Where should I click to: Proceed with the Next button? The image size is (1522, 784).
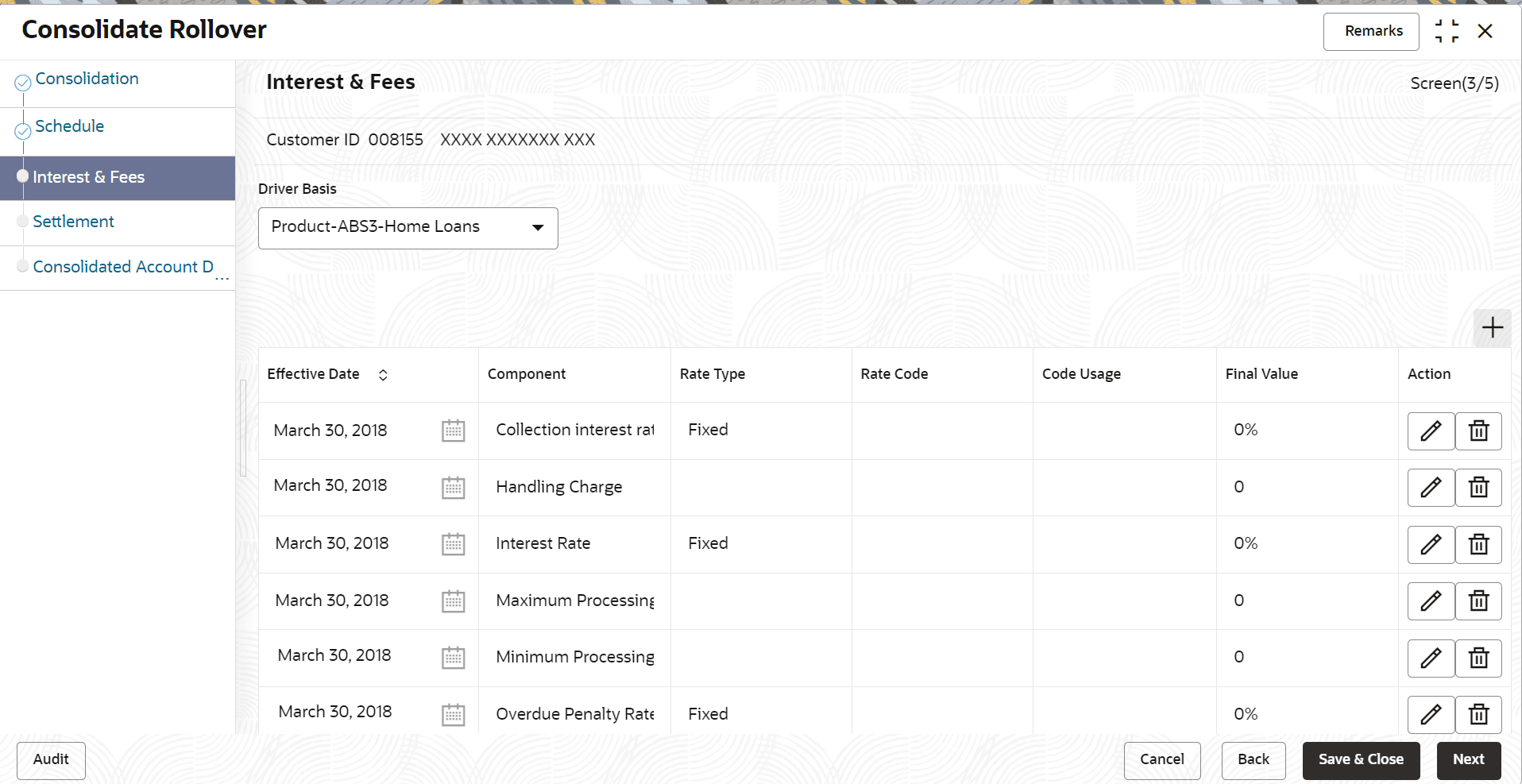pyautogui.click(x=1468, y=759)
